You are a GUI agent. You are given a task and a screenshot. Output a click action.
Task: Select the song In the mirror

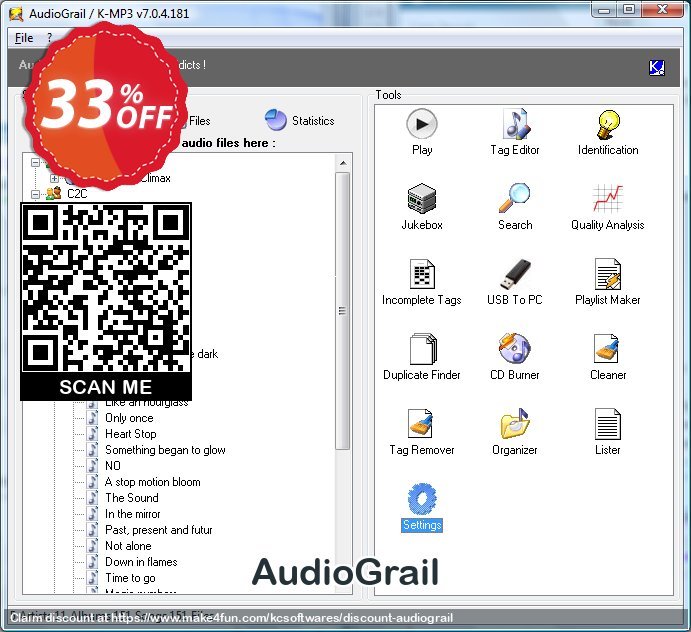coord(133,514)
